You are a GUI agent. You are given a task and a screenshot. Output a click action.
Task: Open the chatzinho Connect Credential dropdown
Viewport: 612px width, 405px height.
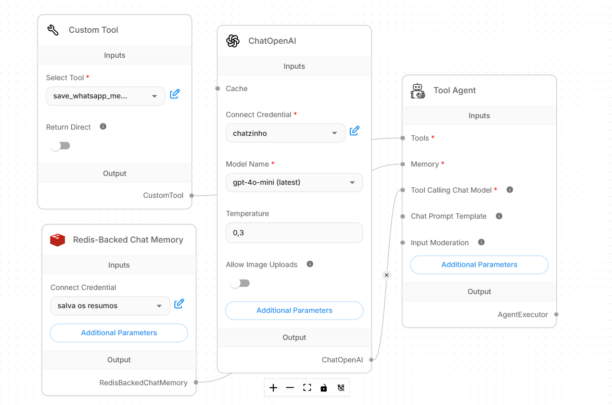tap(285, 132)
